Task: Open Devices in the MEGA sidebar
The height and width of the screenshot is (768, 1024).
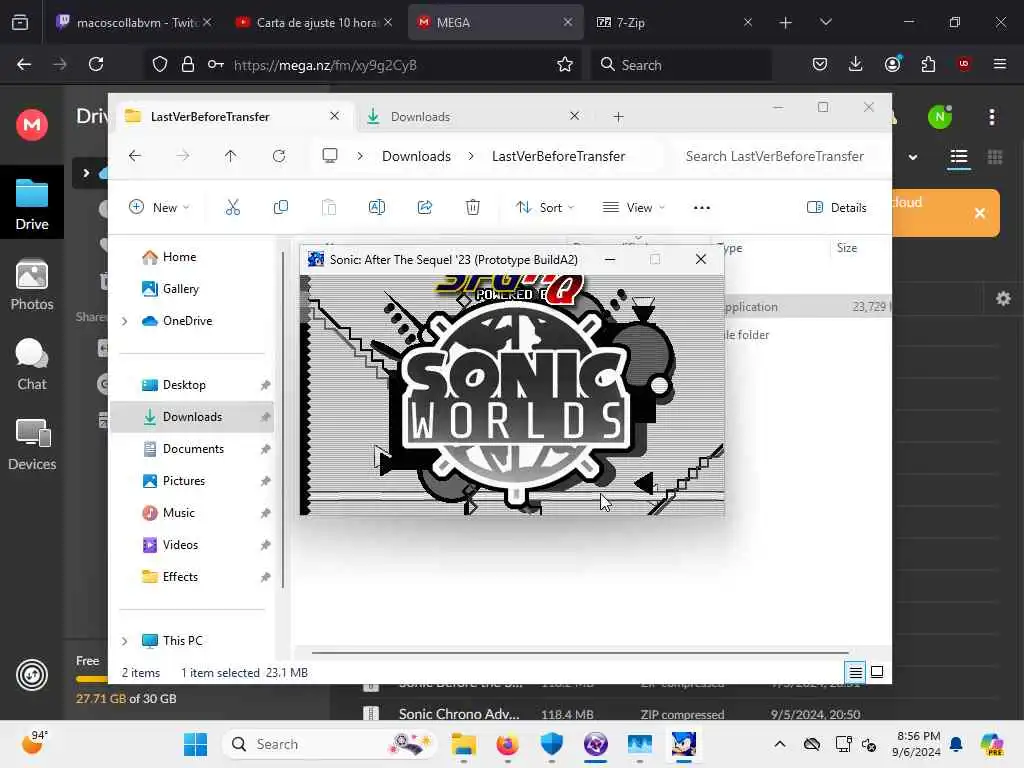Action: [x=32, y=445]
